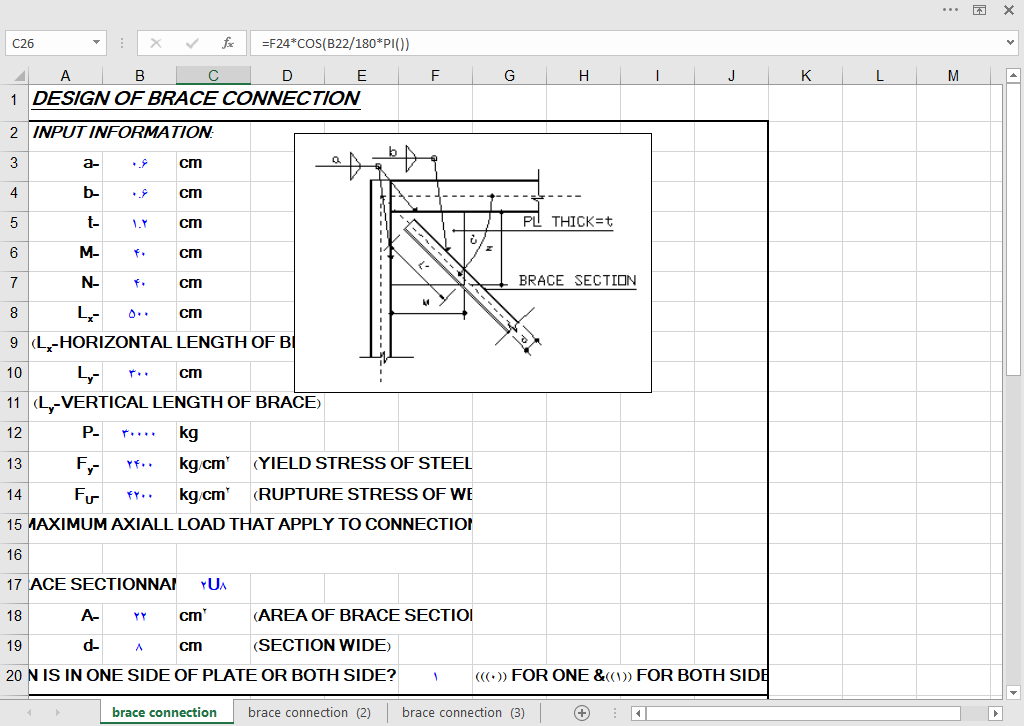Image resolution: width=1024 pixels, height=726 pixels.
Task: Switch to brace connection (2) sheet tab
Action: tap(309, 713)
